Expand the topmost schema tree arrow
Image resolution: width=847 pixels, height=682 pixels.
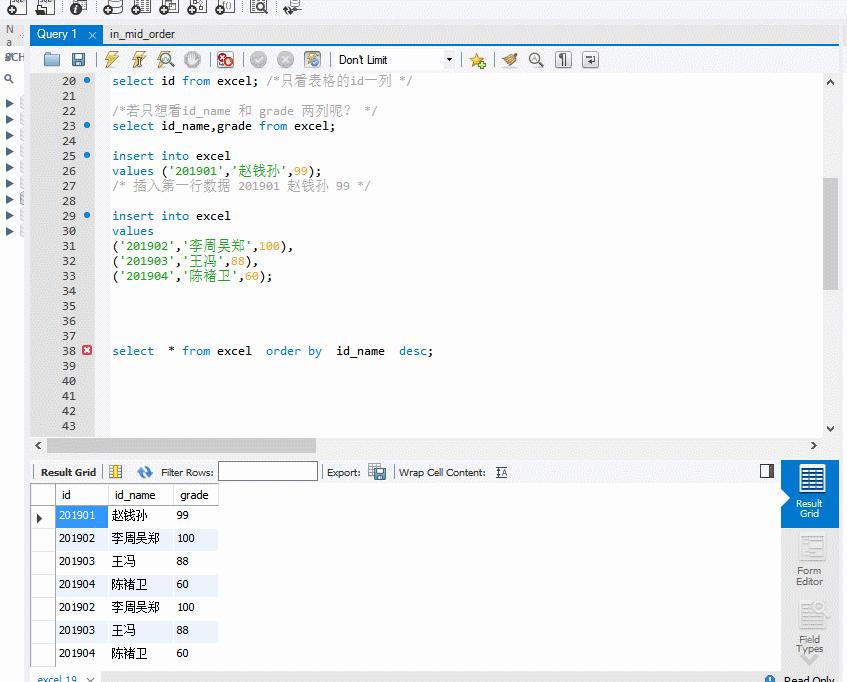tap(9, 103)
